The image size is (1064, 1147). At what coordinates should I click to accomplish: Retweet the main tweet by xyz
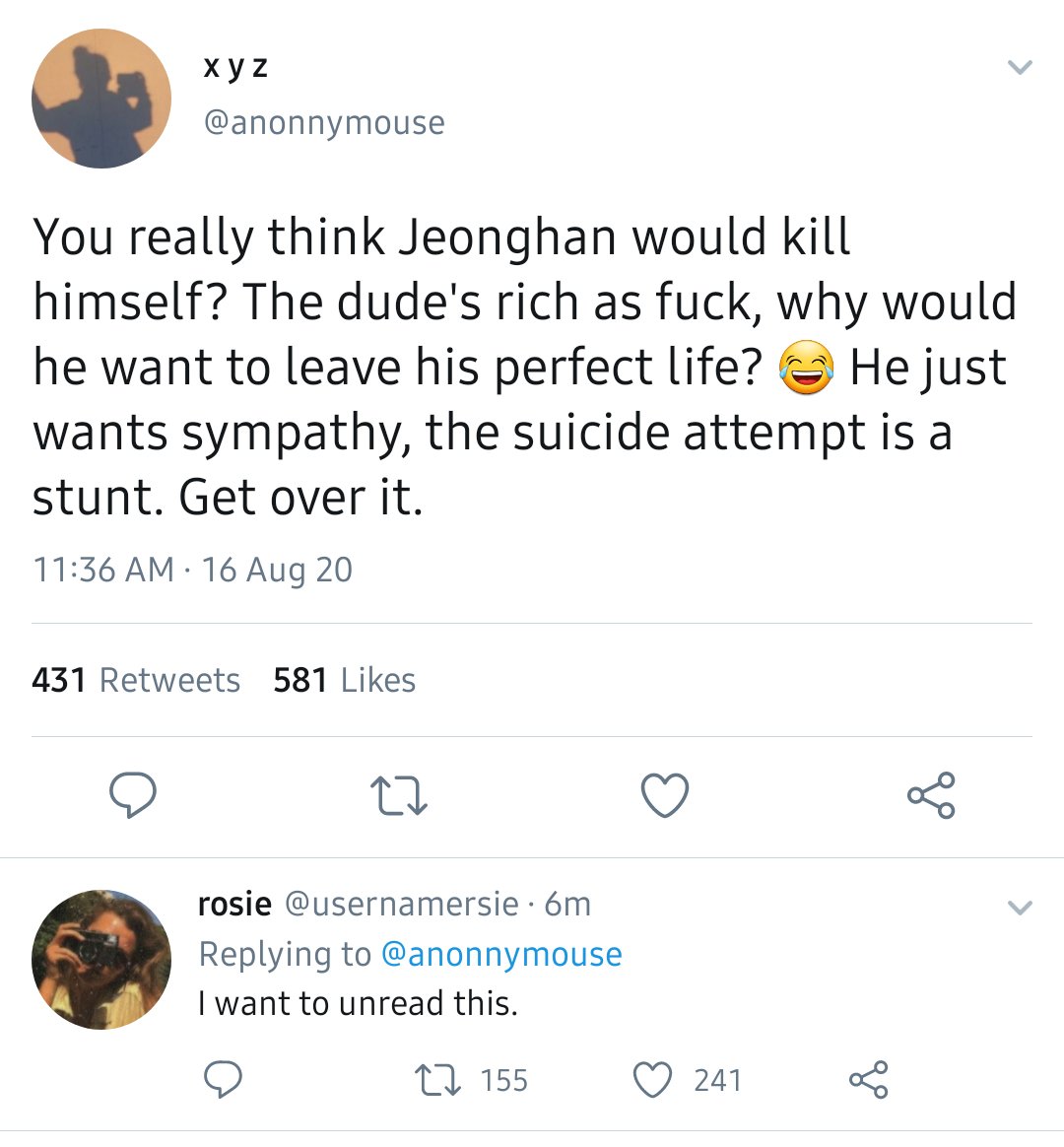(x=399, y=796)
